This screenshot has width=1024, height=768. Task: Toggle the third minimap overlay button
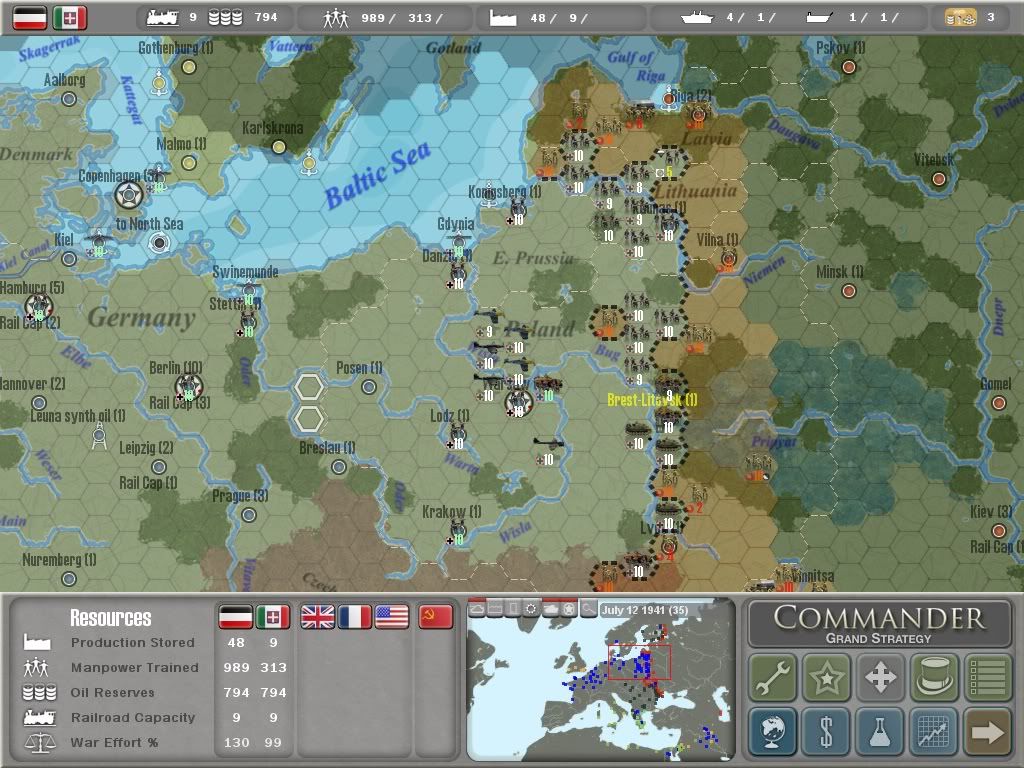(513, 609)
